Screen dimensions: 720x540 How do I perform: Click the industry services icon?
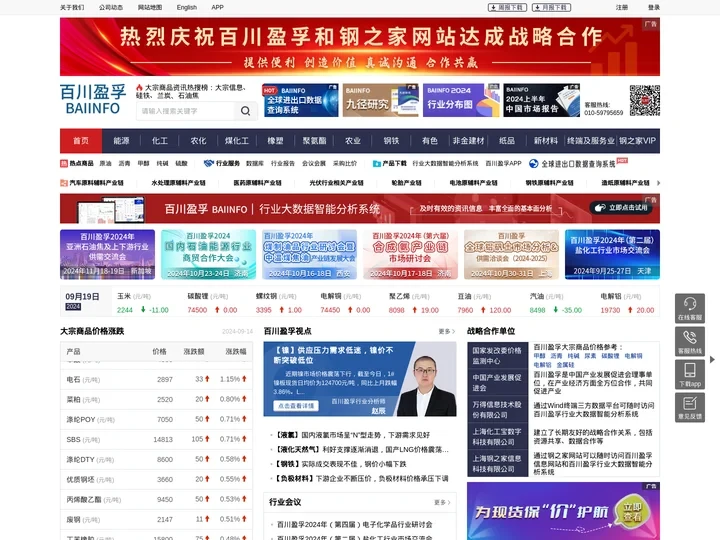click(x=209, y=163)
